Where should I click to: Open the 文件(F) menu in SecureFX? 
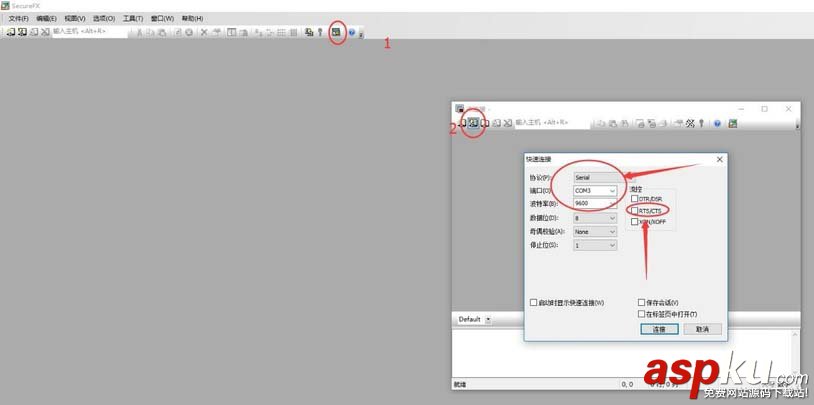point(18,18)
